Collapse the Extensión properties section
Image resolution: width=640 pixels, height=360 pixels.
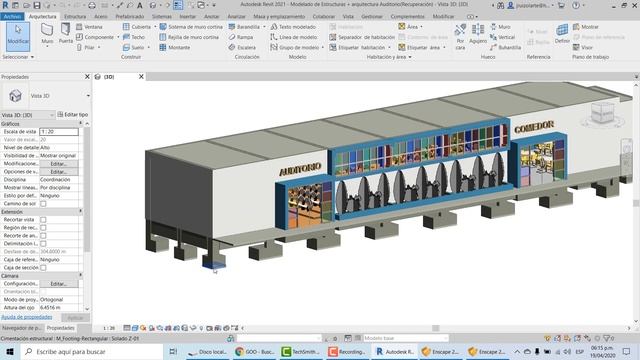tap(80, 211)
